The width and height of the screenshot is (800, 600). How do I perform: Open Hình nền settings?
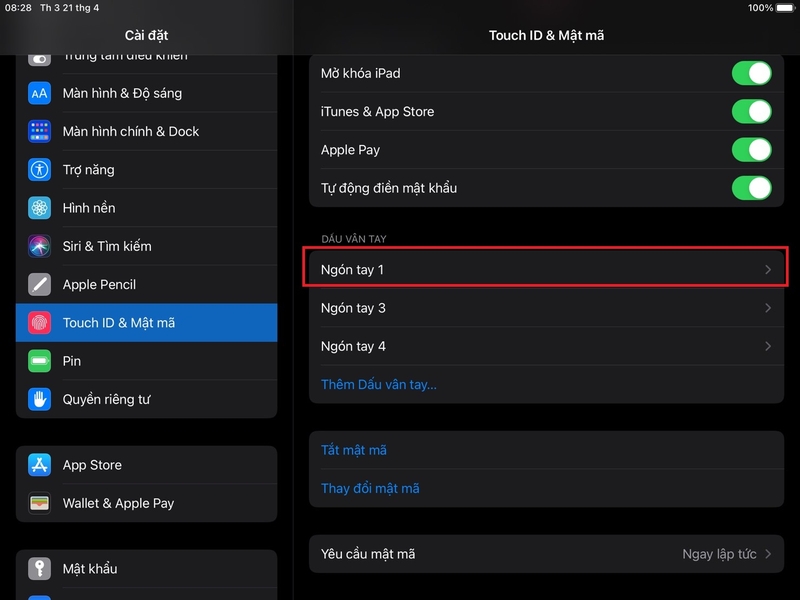click(146, 208)
